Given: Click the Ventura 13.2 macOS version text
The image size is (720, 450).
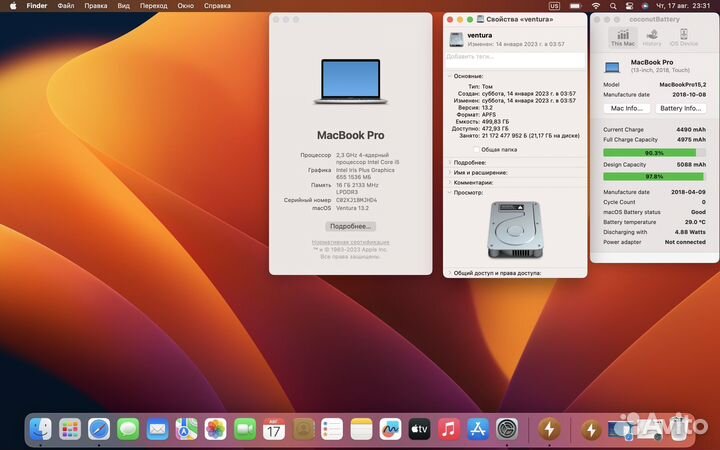Looking at the screenshot, I should coord(352,208).
